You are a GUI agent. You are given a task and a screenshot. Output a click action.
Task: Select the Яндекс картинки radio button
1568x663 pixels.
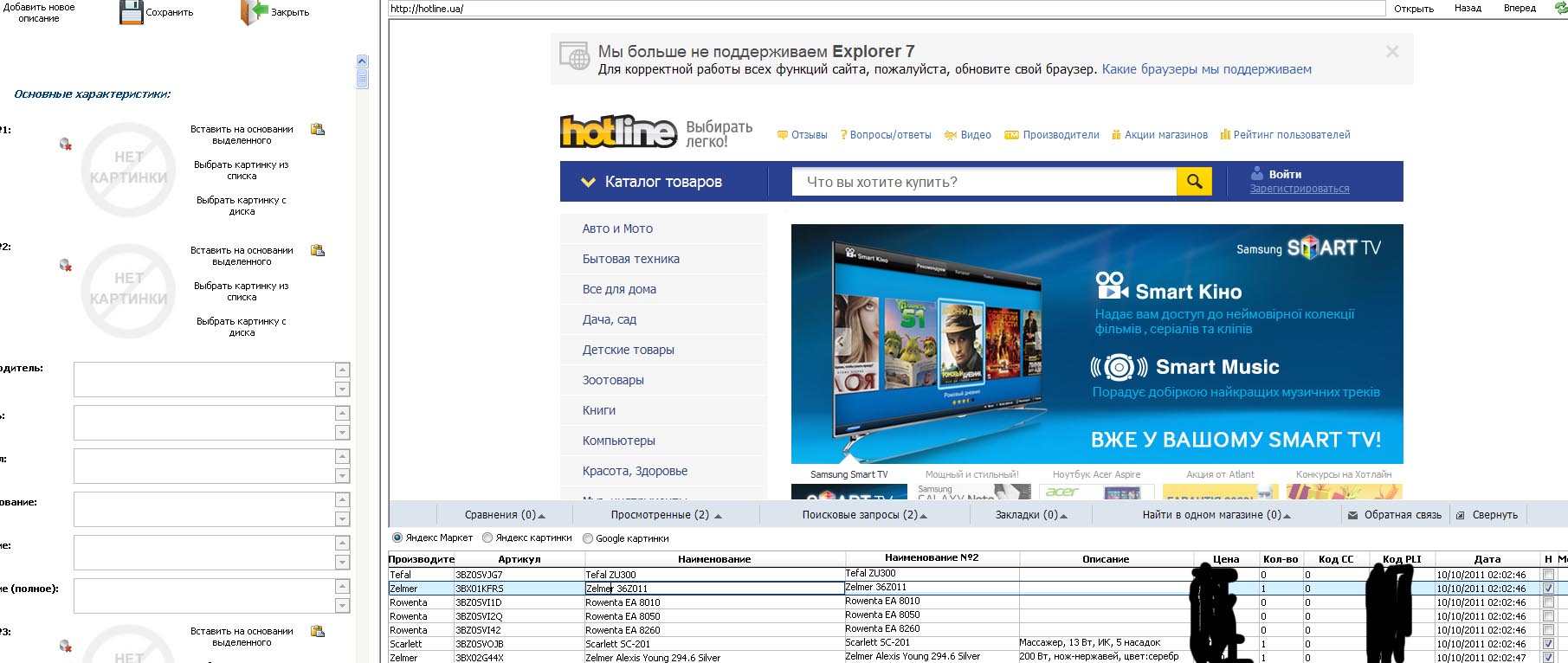pyautogui.click(x=487, y=537)
